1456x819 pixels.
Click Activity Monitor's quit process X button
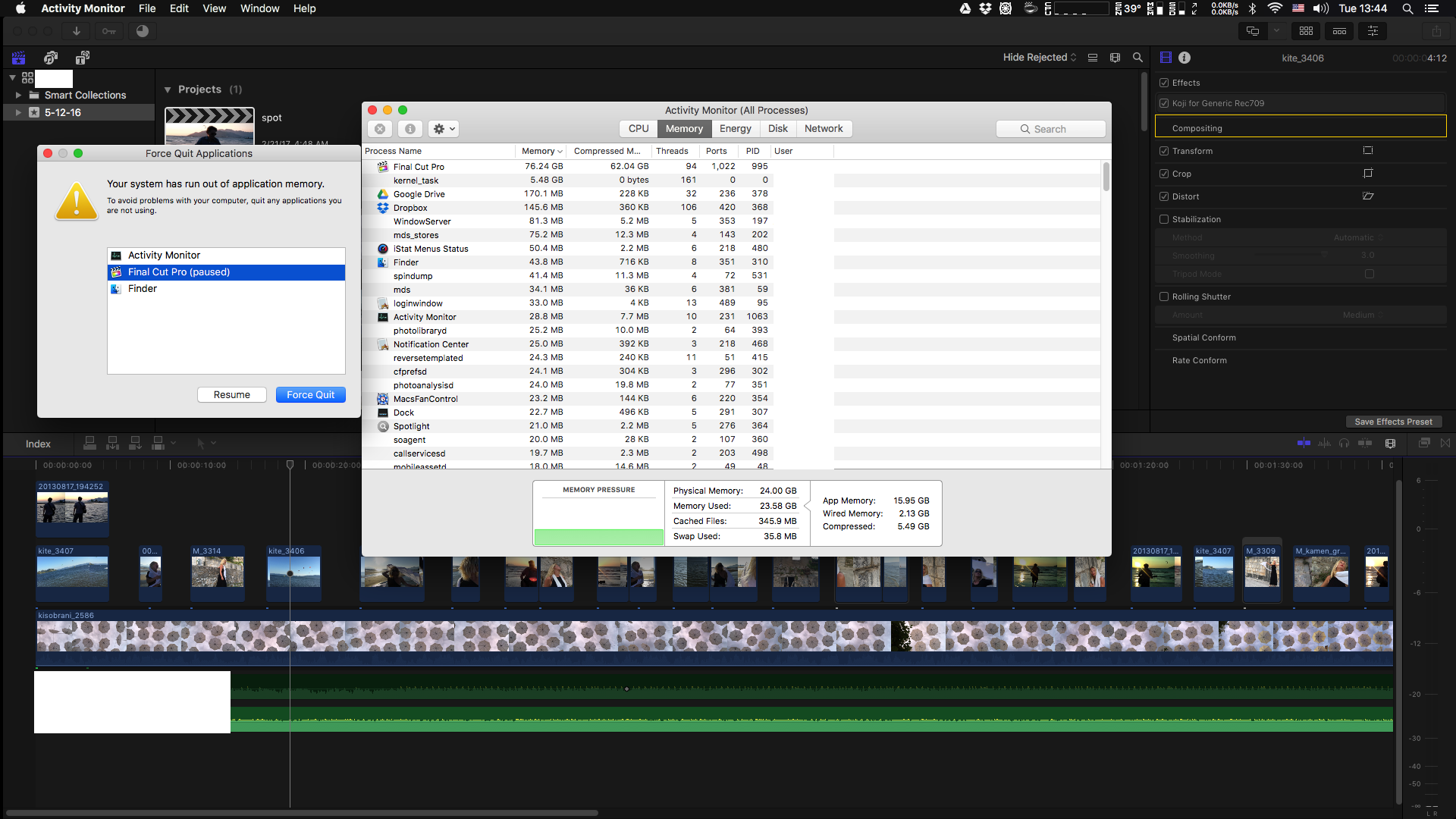pyautogui.click(x=380, y=129)
